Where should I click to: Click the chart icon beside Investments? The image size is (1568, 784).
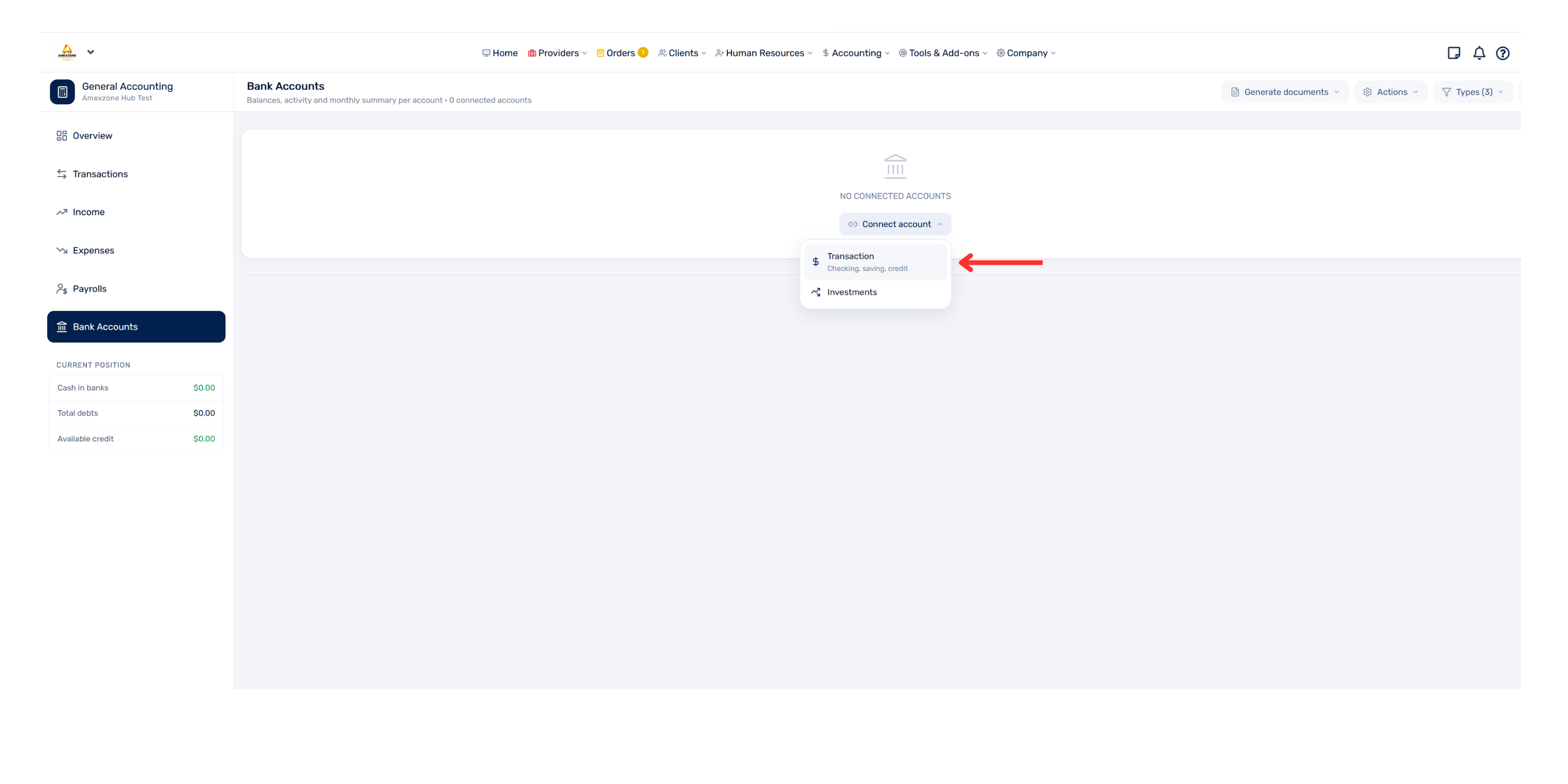[x=816, y=292]
